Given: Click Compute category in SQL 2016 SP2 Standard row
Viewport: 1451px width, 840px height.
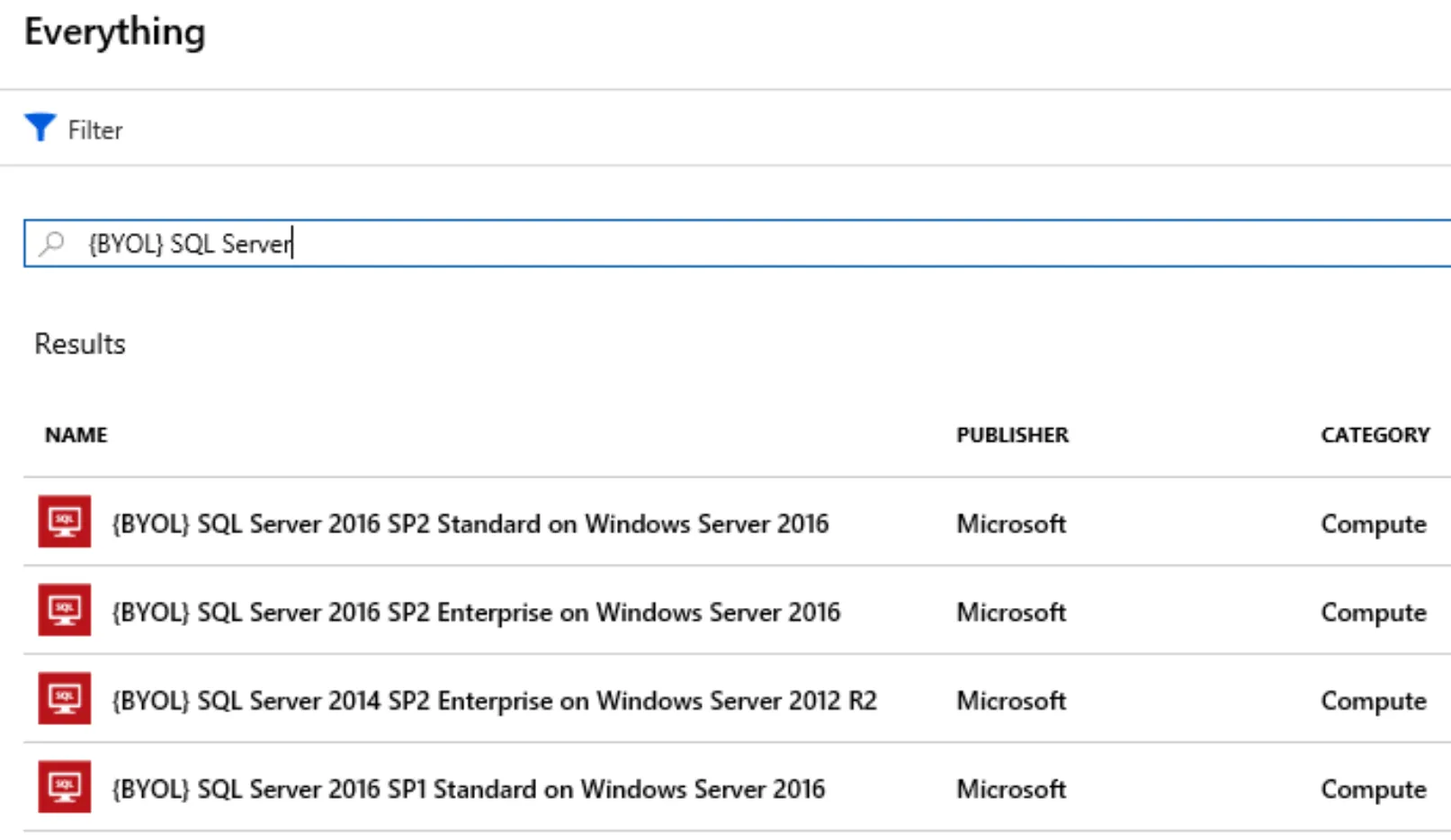Looking at the screenshot, I should click(1374, 524).
